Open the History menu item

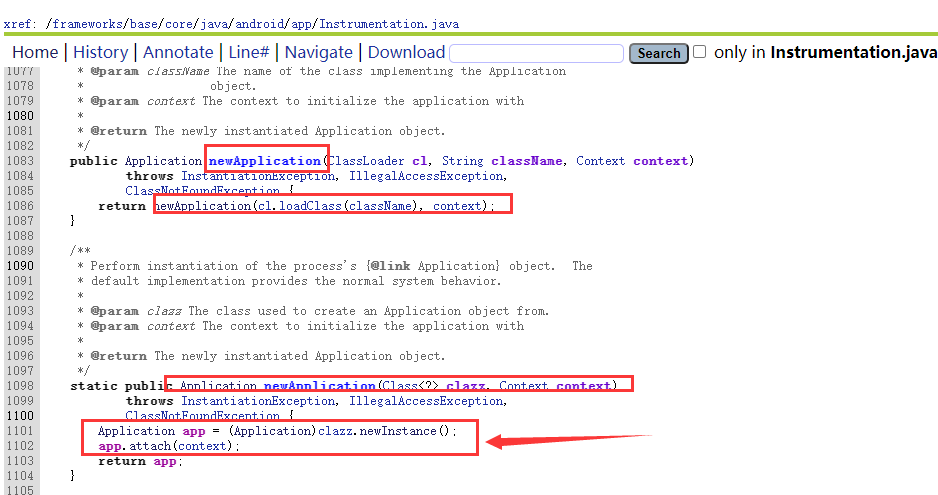click(100, 52)
